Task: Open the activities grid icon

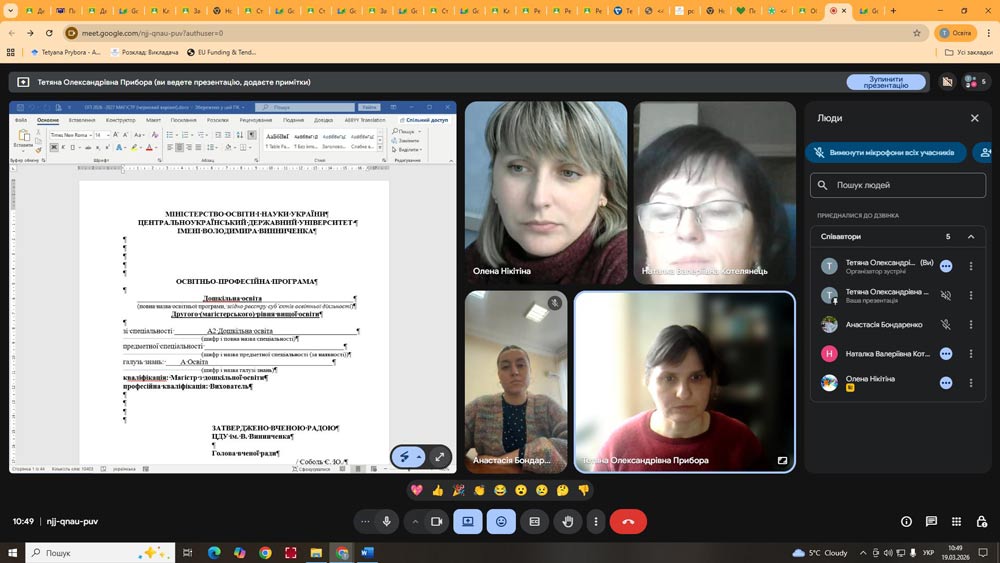Action: coord(956,521)
